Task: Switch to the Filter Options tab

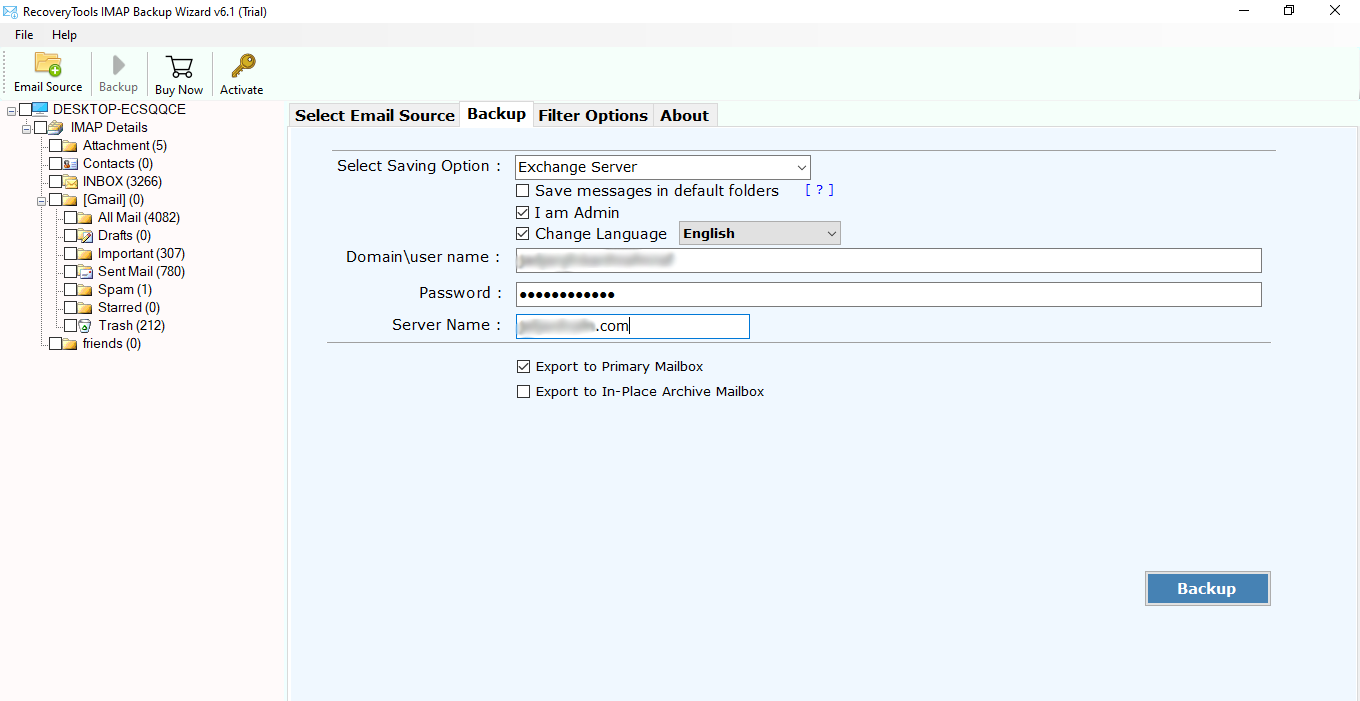Action: pos(592,116)
